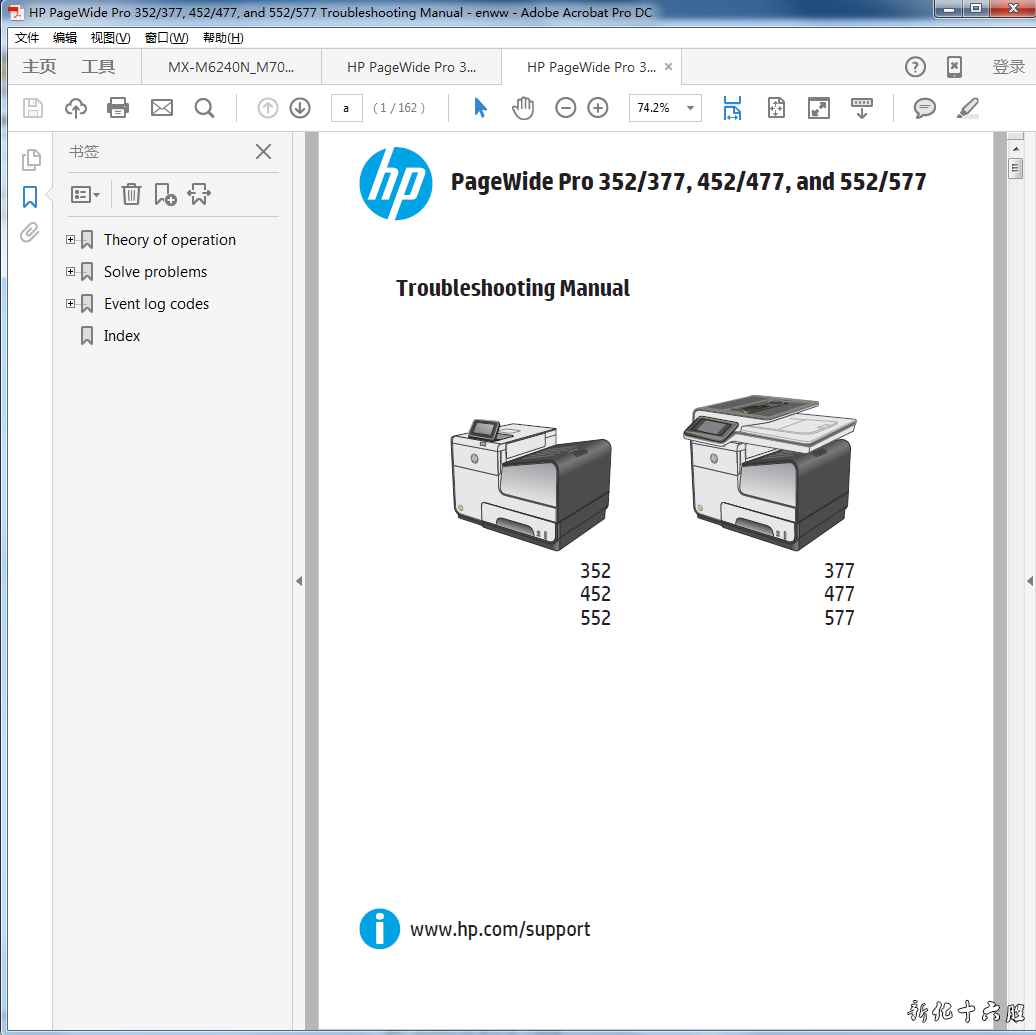The image size is (1036, 1035).
Task: Click the page number input field
Action: 346,108
